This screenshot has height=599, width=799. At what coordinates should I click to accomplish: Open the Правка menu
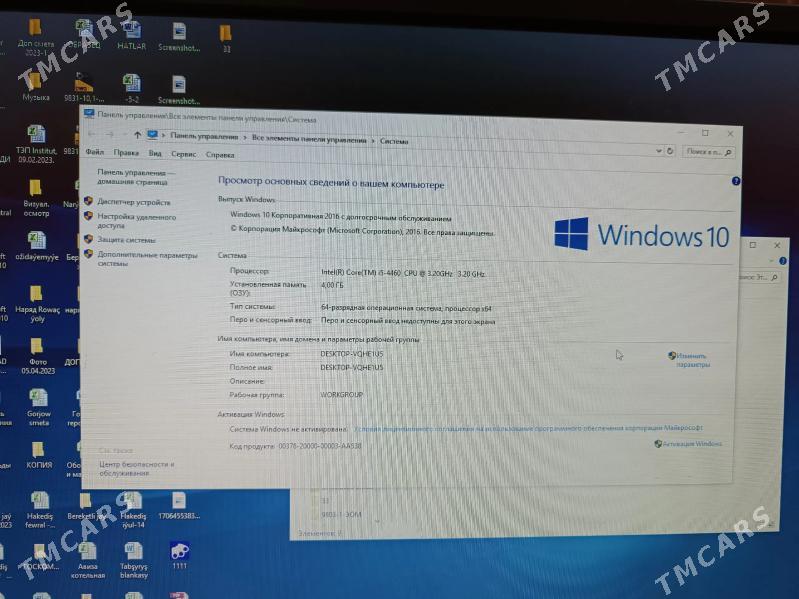(x=126, y=154)
